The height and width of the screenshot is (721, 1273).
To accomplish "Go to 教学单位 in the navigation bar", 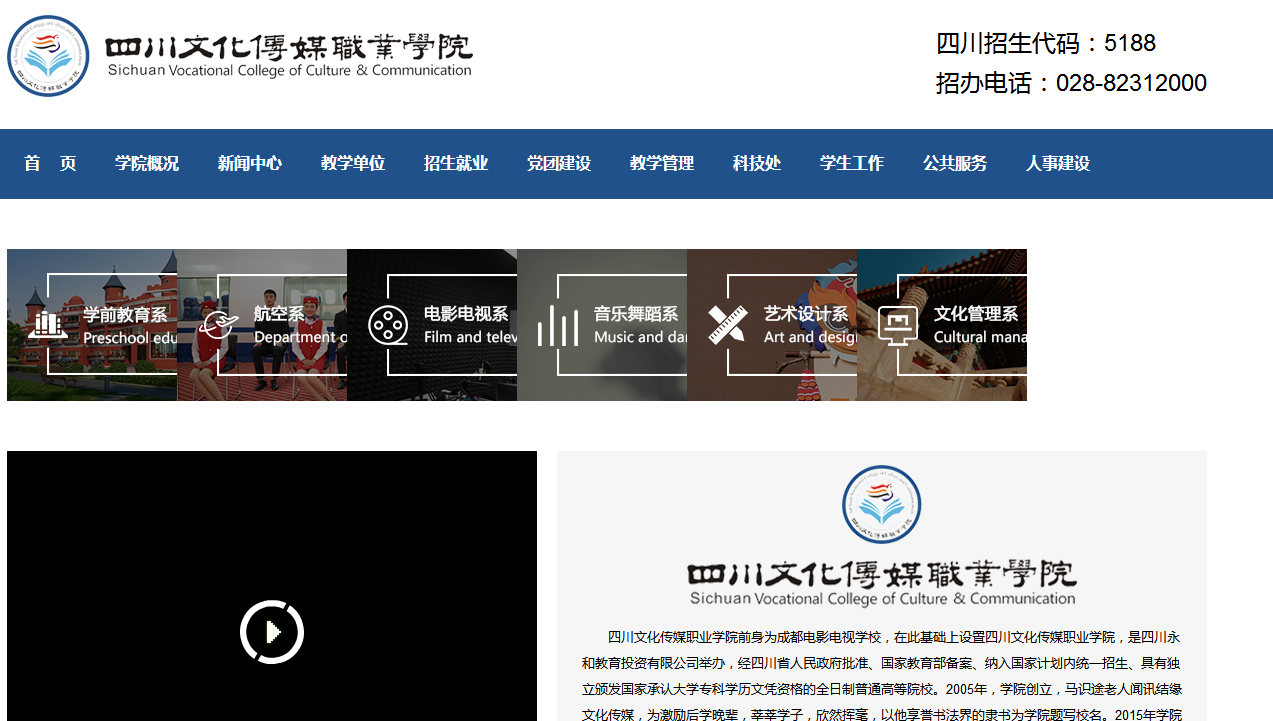I will [x=353, y=164].
